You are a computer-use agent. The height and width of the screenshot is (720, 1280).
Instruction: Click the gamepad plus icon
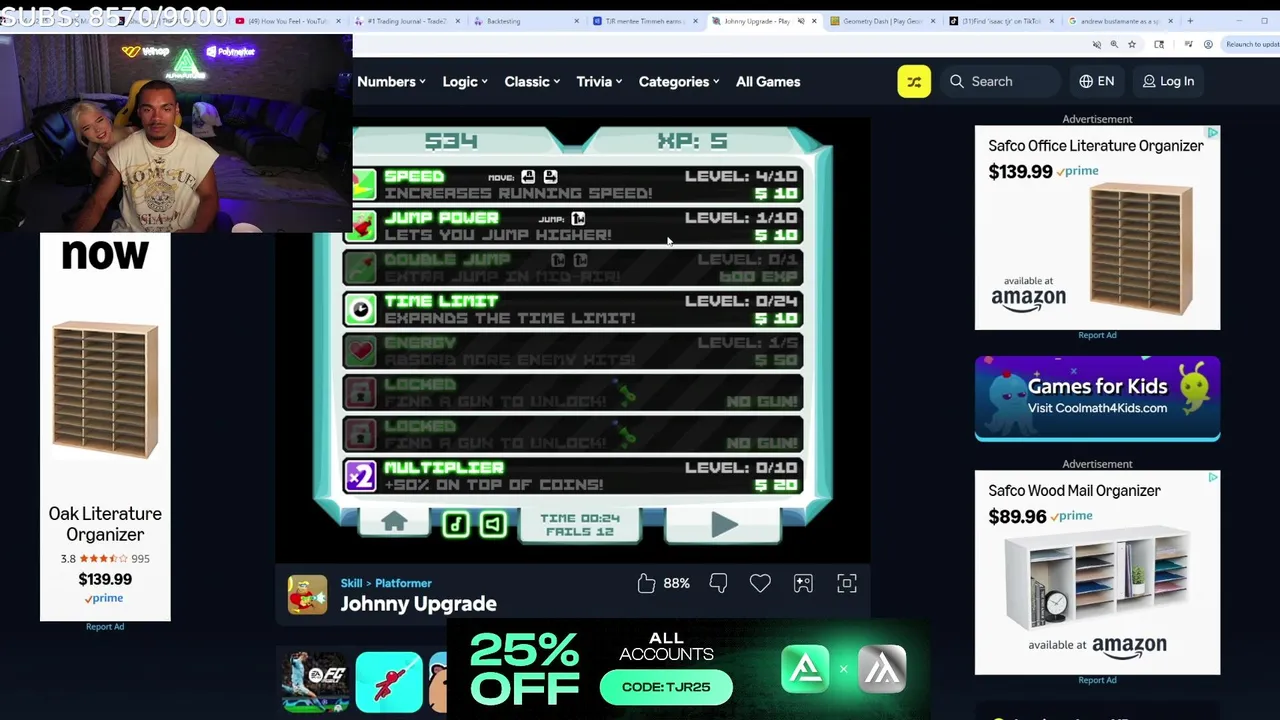tap(803, 583)
